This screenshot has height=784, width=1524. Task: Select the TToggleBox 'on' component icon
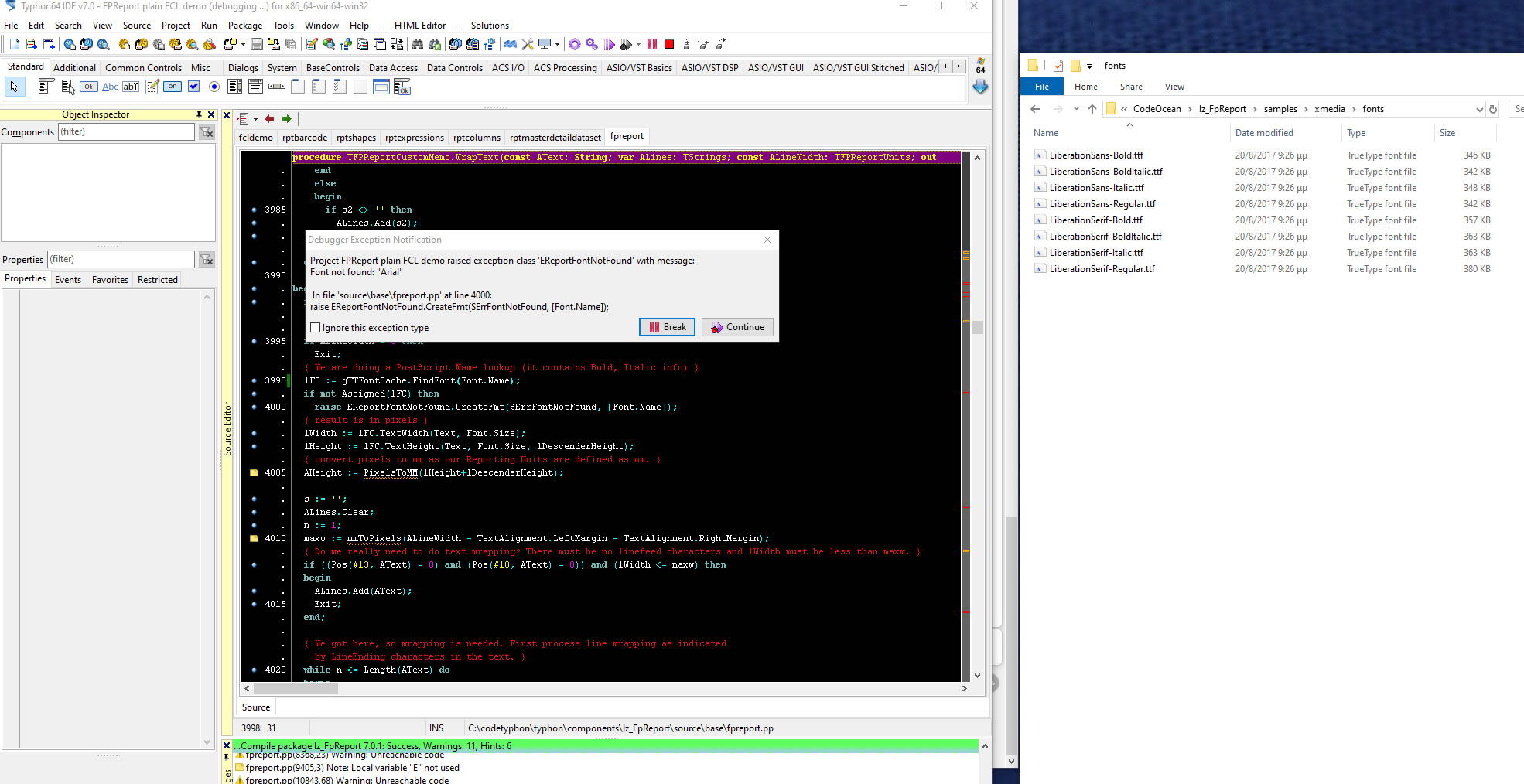pyautogui.click(x=173, y=87)
